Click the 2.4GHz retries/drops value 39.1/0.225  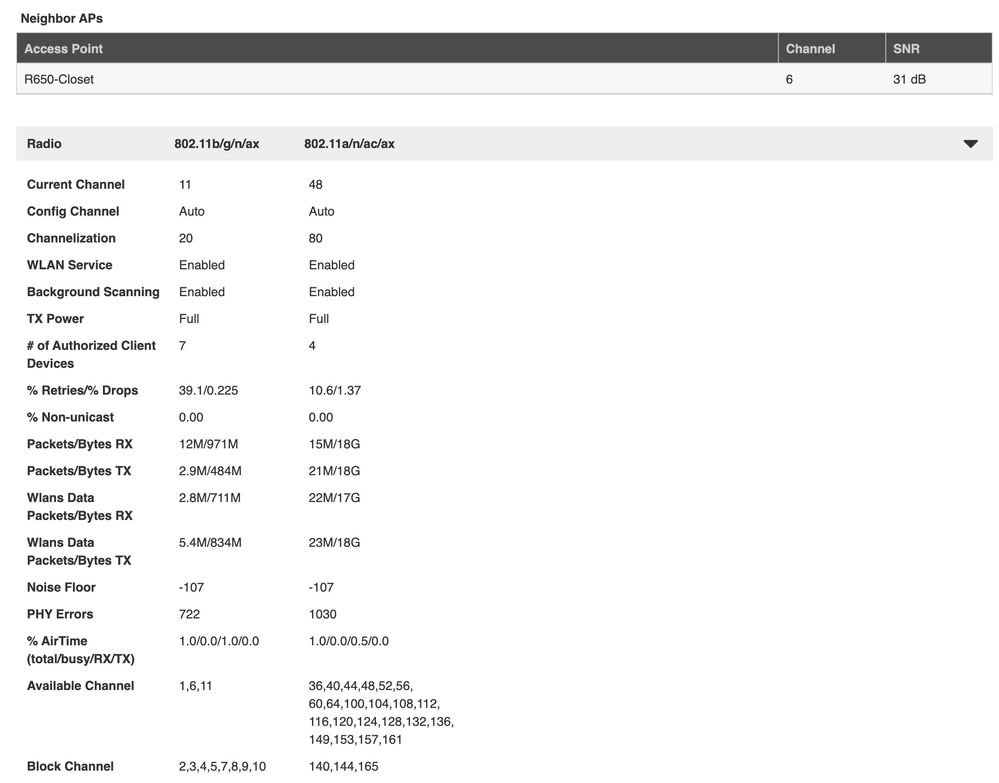pyautogui.click(x=208, y=391)
